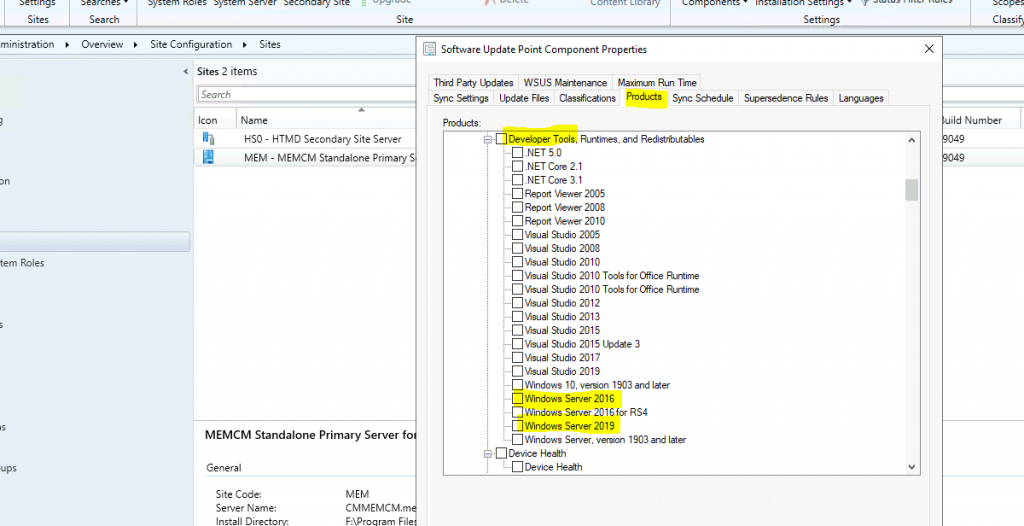Viewport: 1024px width, 526px height.
Task: Open breadcrumb arrow after Overview
Action: coord(136,45)
